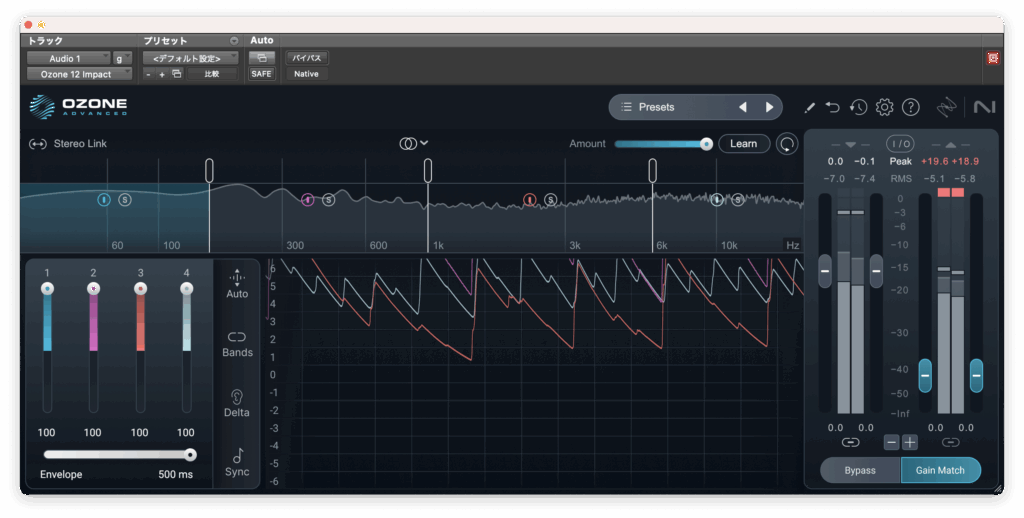This screenshot has width=1024, height=518.
Task: Open the overlapping circles channel mode dropdown
Action: 414,144
